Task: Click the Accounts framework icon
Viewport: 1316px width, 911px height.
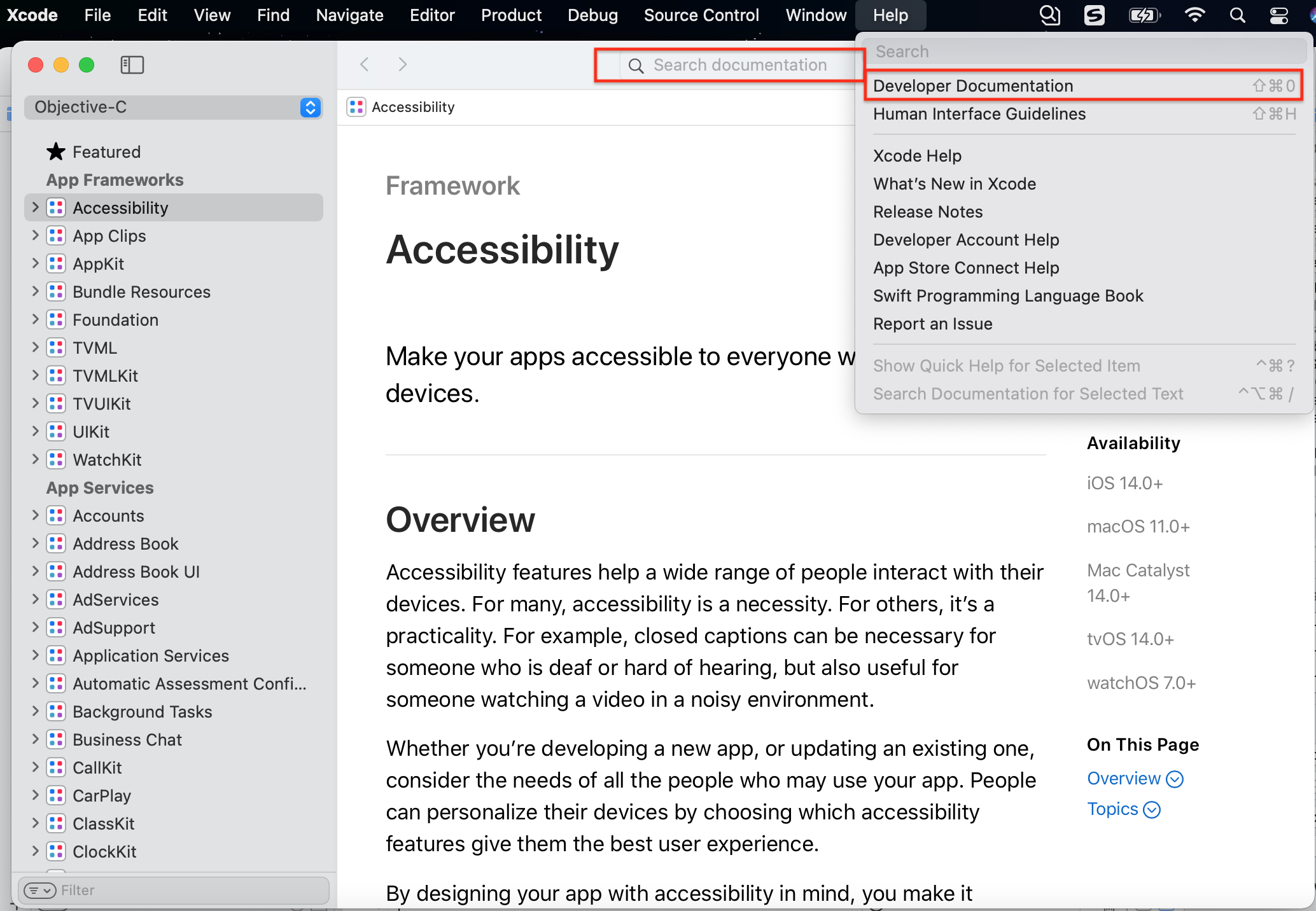Action: (x=56, y=516)
